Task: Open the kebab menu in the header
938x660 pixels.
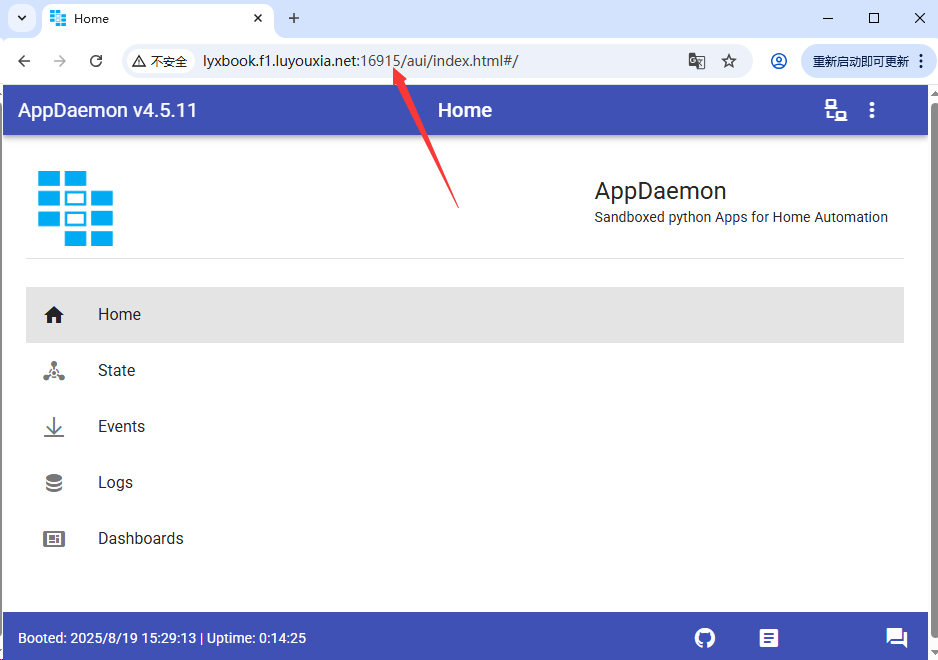Action: pos(872,110)
